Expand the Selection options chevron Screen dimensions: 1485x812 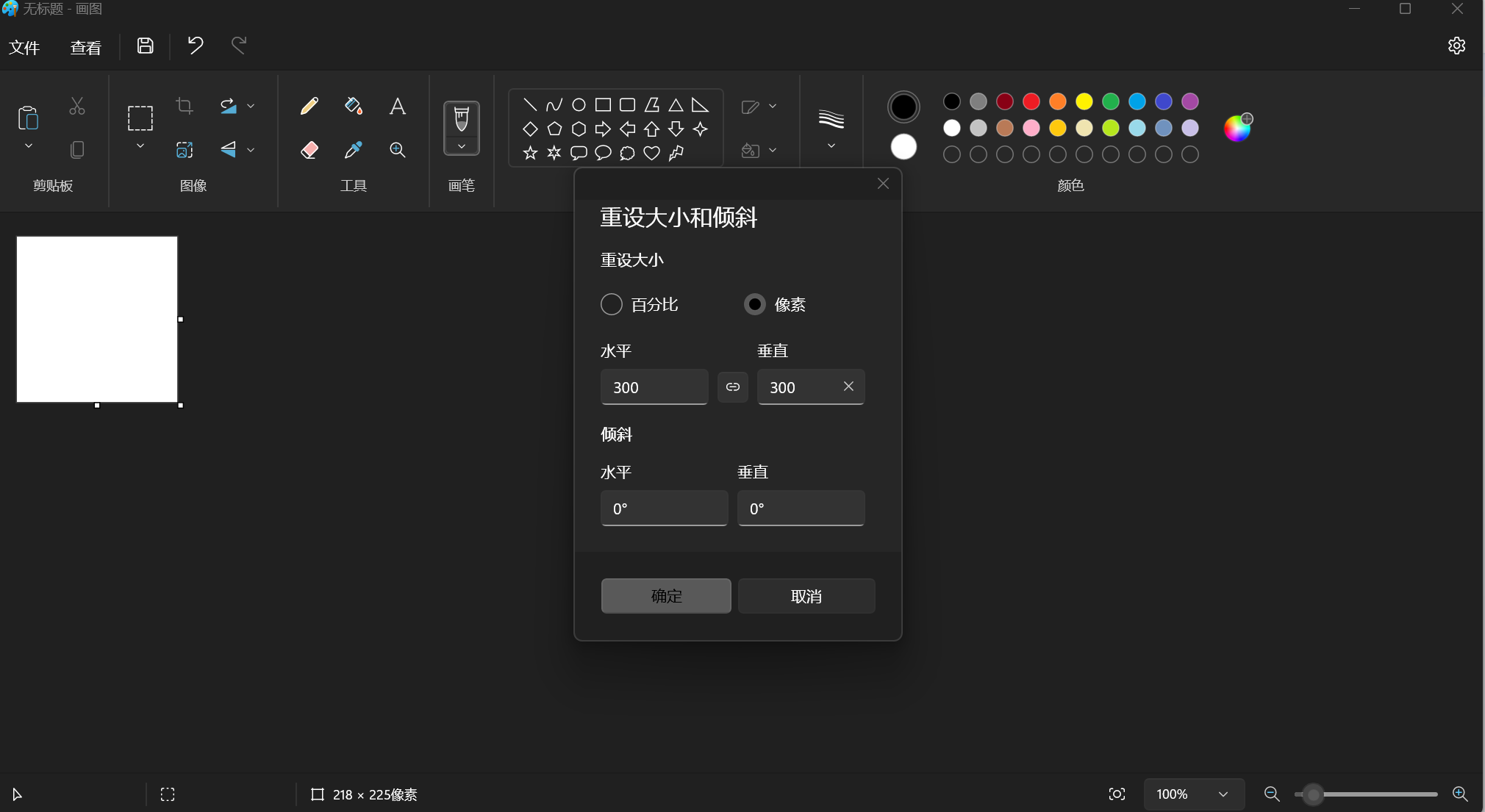[x=140, y=146]
